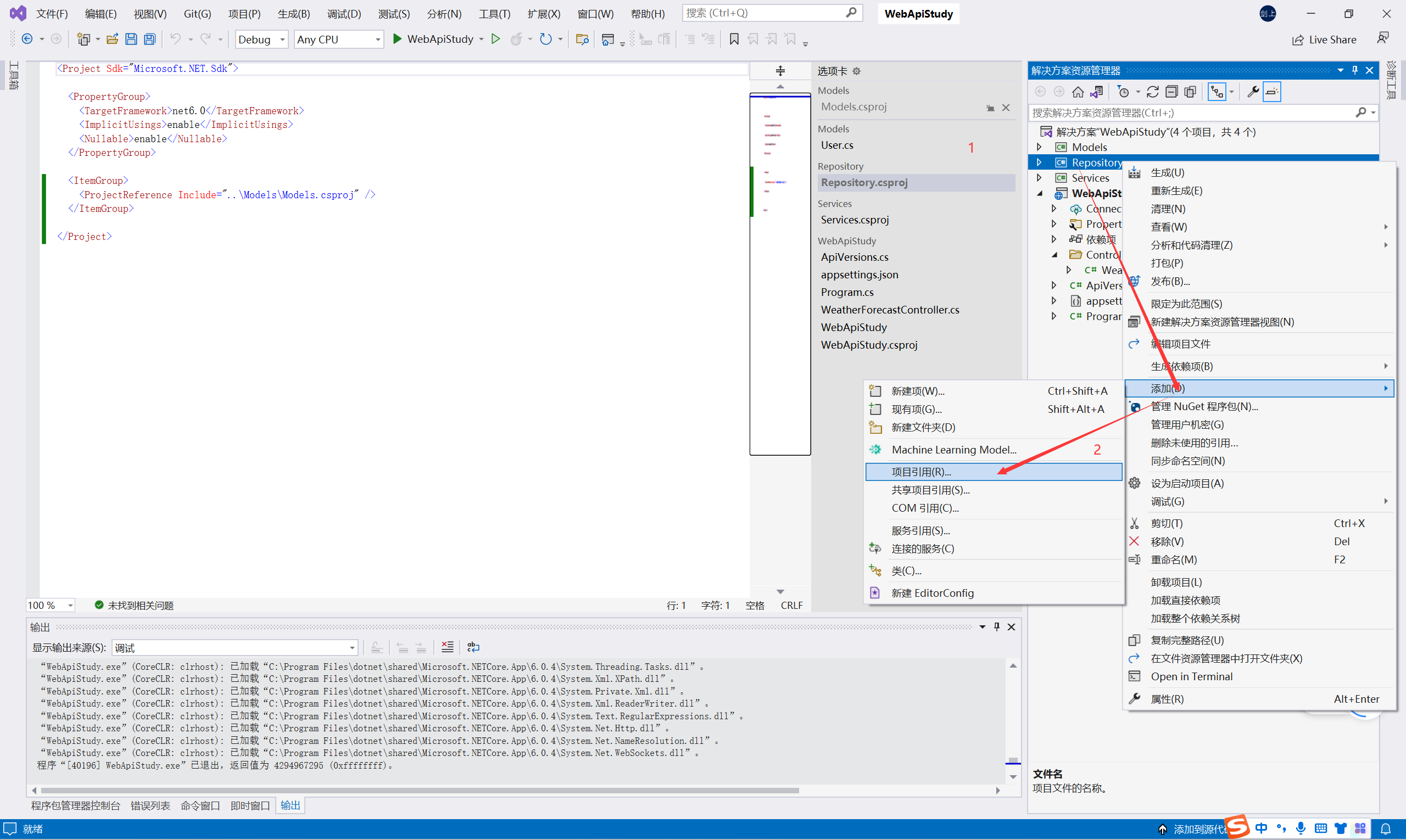
Task: Open the Debug configuration dropdown
Action: click(x=261, y=40)
